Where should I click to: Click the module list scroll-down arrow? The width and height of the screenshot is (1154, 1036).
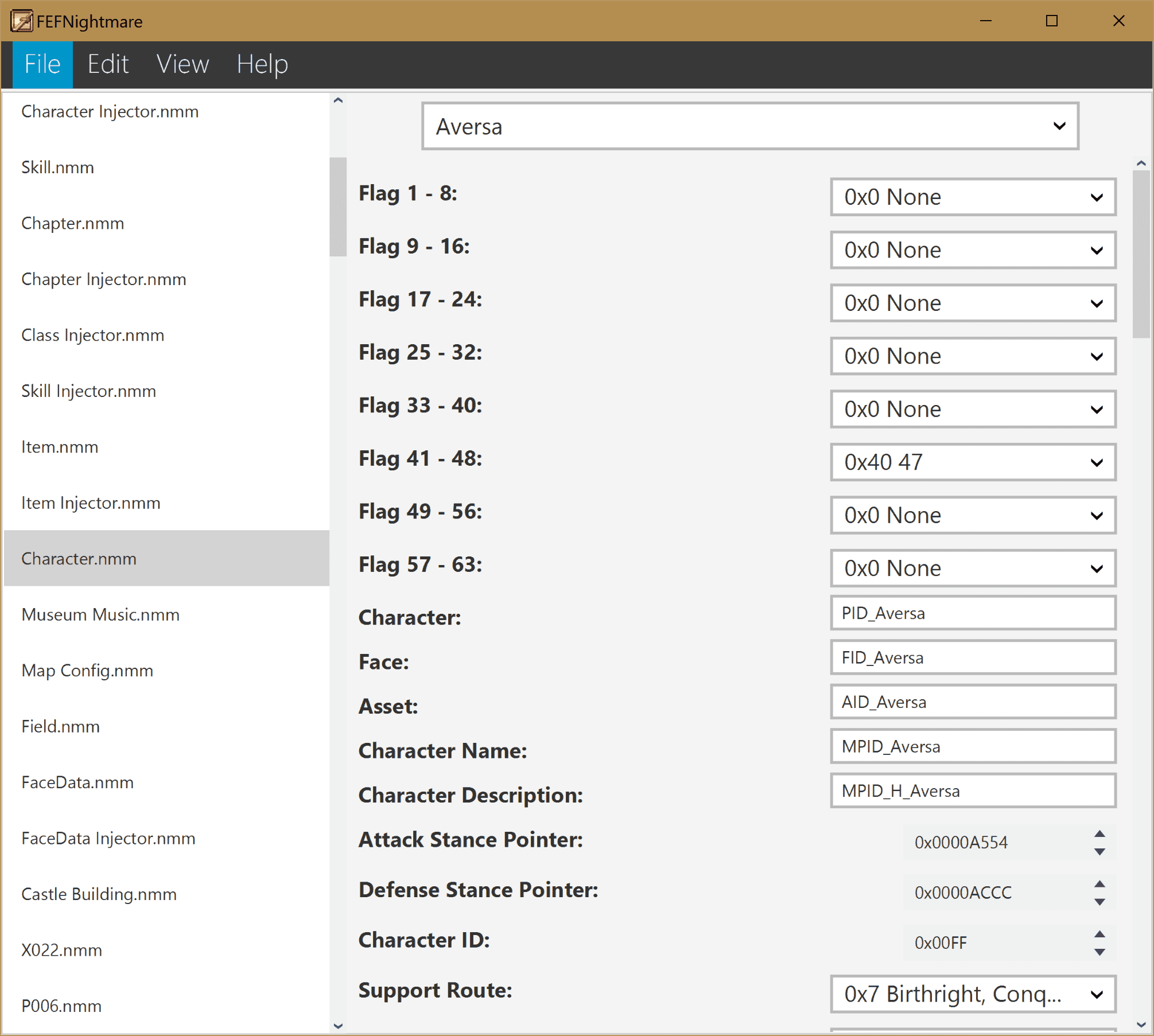(338, 1026)
